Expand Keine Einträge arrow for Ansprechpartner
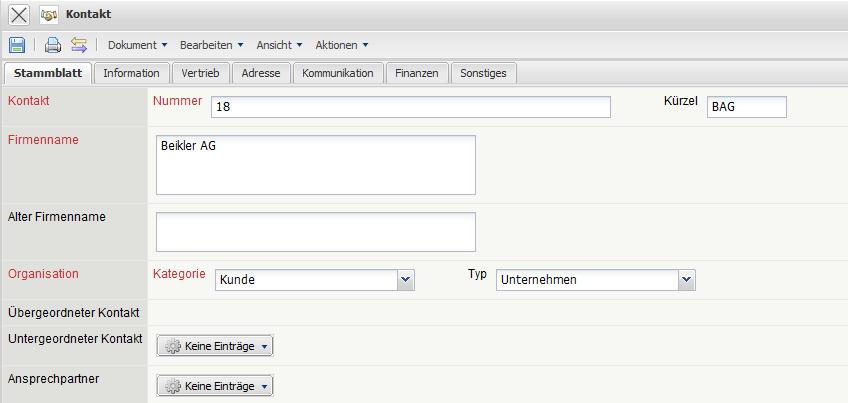Screen dimensions: 848x403 tap(264, 386)
